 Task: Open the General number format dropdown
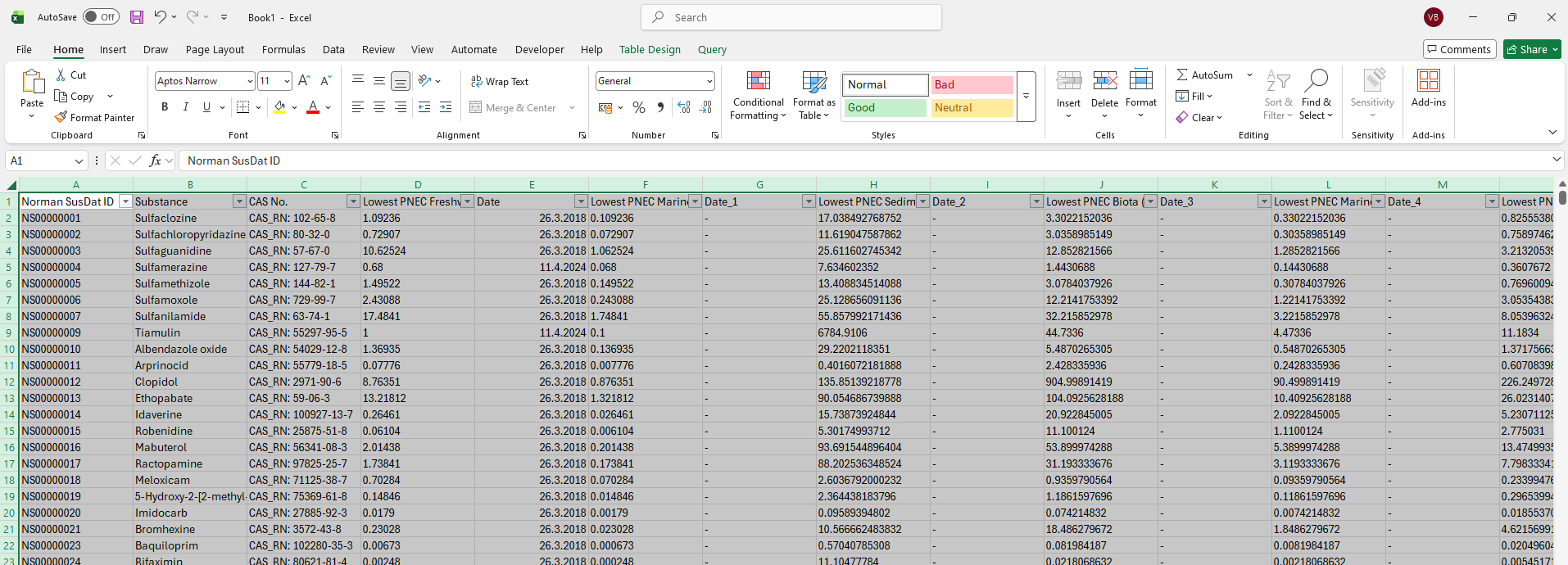tap(709, 81)
